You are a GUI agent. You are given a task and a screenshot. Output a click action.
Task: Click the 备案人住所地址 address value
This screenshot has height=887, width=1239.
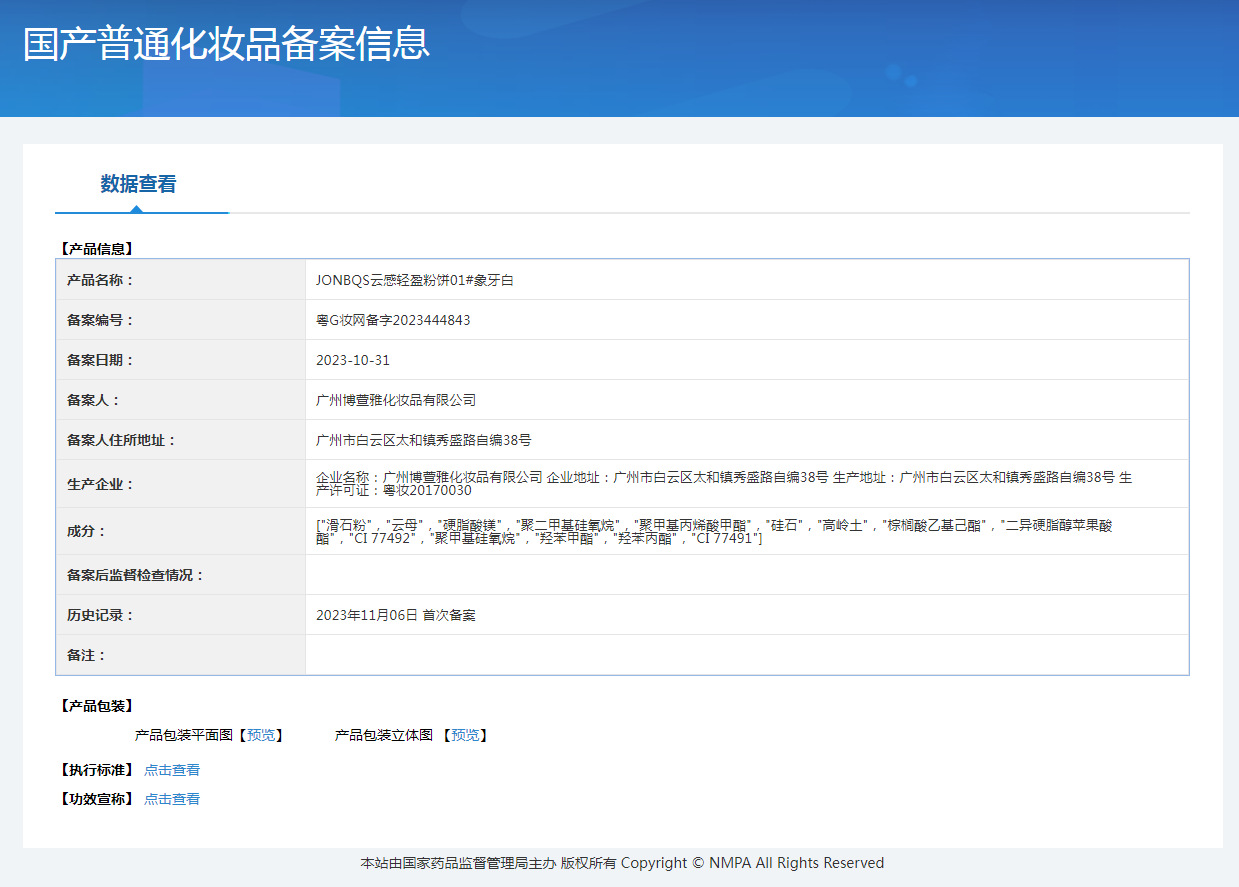[x=423, y=440]
